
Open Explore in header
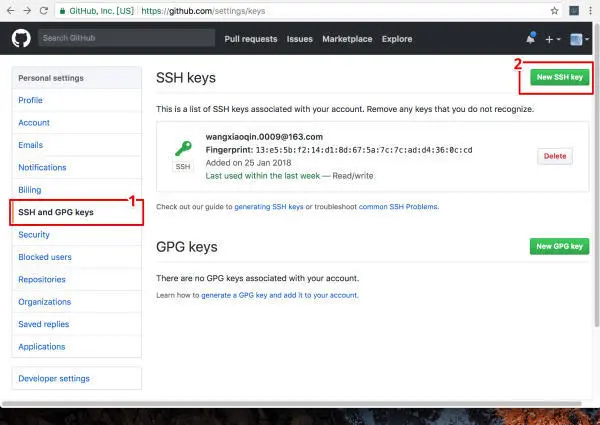tap(397, 39)
